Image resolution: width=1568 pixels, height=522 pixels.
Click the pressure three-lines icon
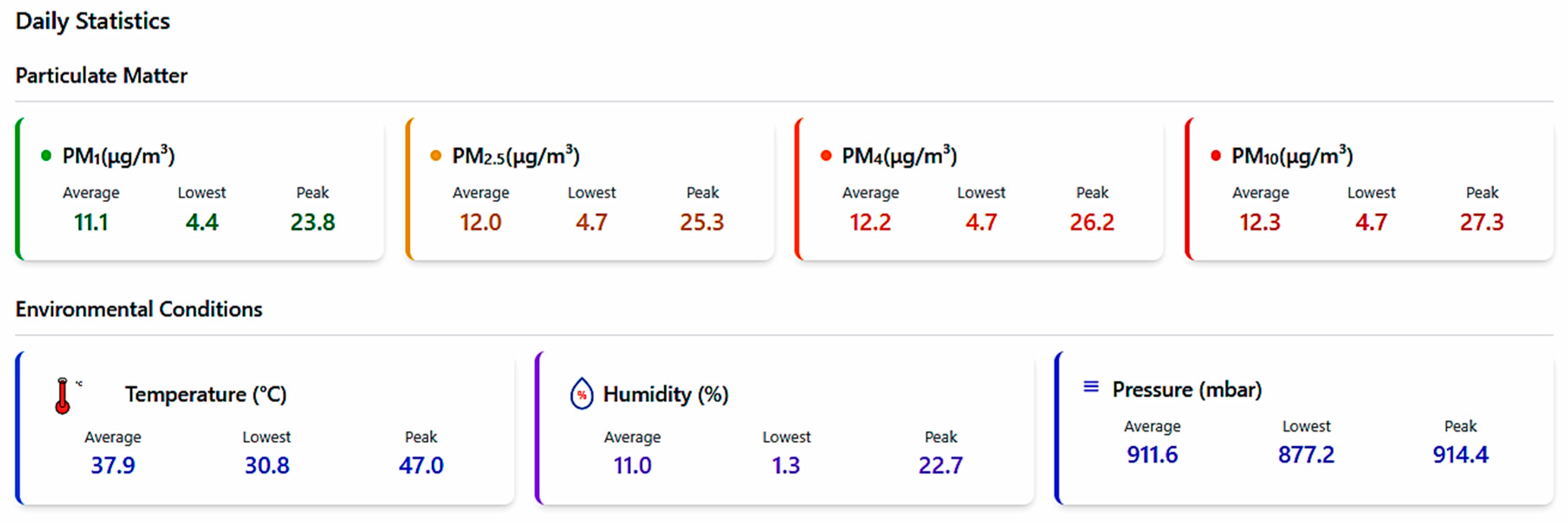pos(1091,387)
